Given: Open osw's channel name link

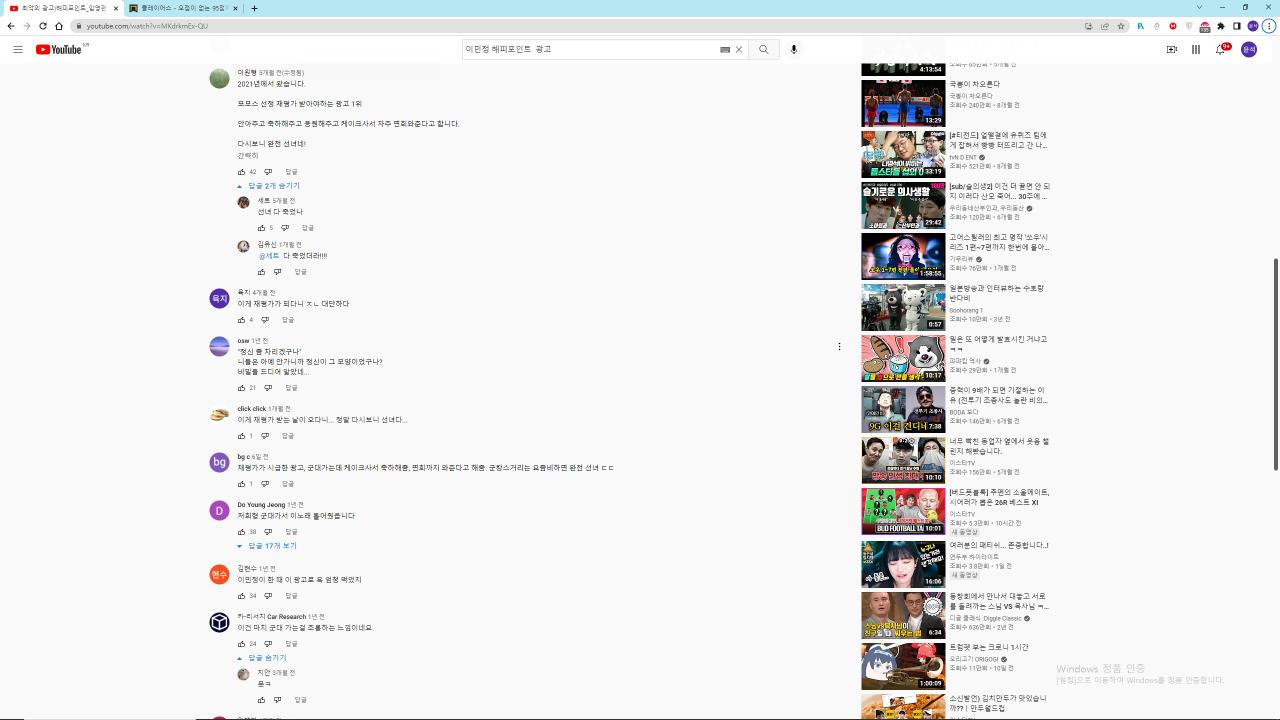Looking at the screenshot, I should [243, 341].
